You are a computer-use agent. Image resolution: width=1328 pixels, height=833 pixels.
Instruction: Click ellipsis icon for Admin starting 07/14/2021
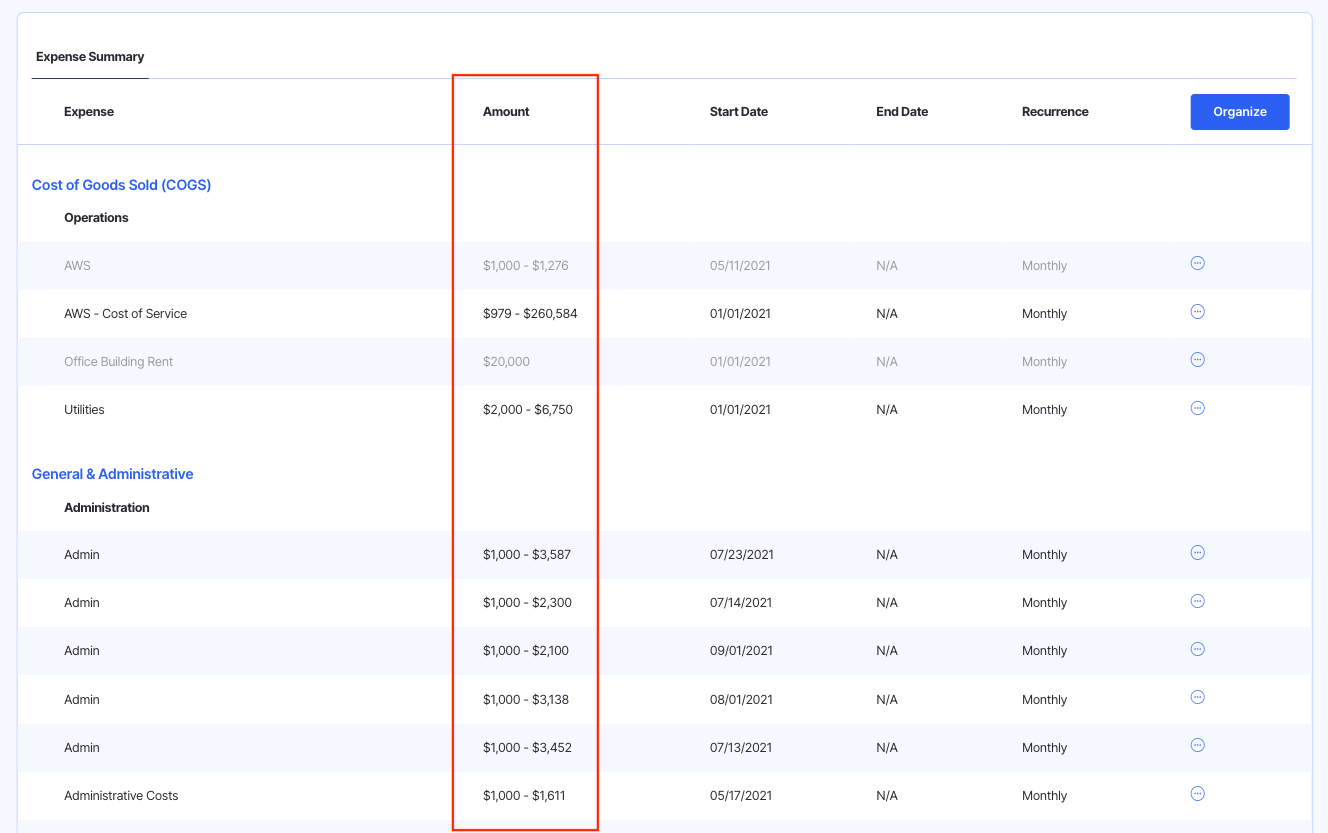tap(1197, 601)
